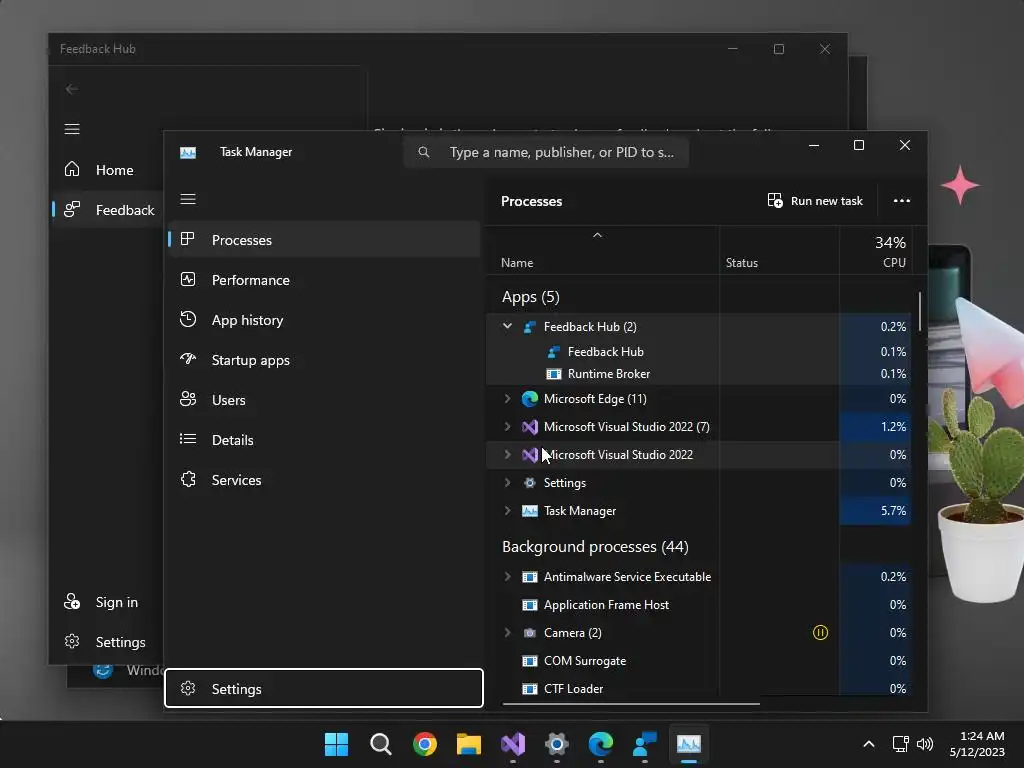Screen dimensions: 1024x768
Task: Click the search magnifier icon in Task Manager
Action: [424, 152]
